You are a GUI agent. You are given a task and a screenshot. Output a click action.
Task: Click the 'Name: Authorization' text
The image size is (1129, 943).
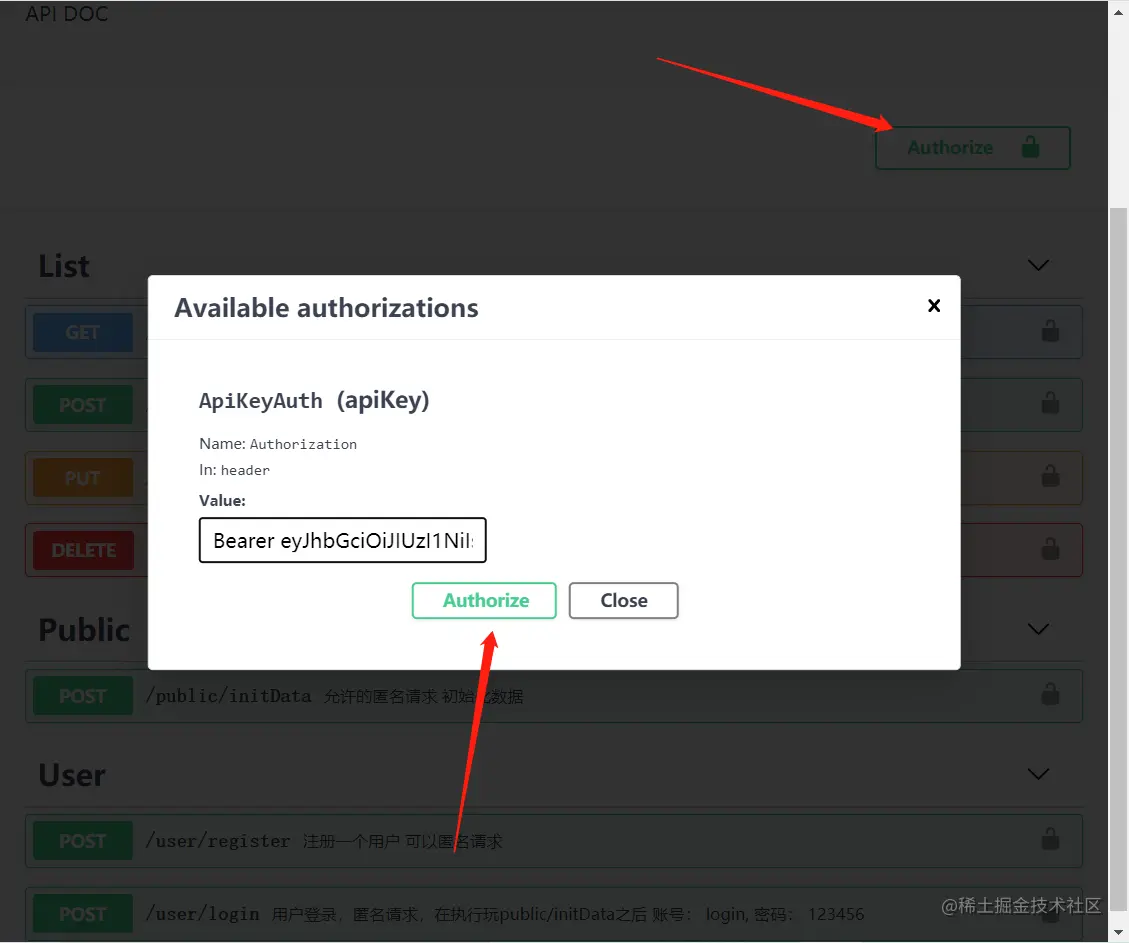[x=278, y=444]
